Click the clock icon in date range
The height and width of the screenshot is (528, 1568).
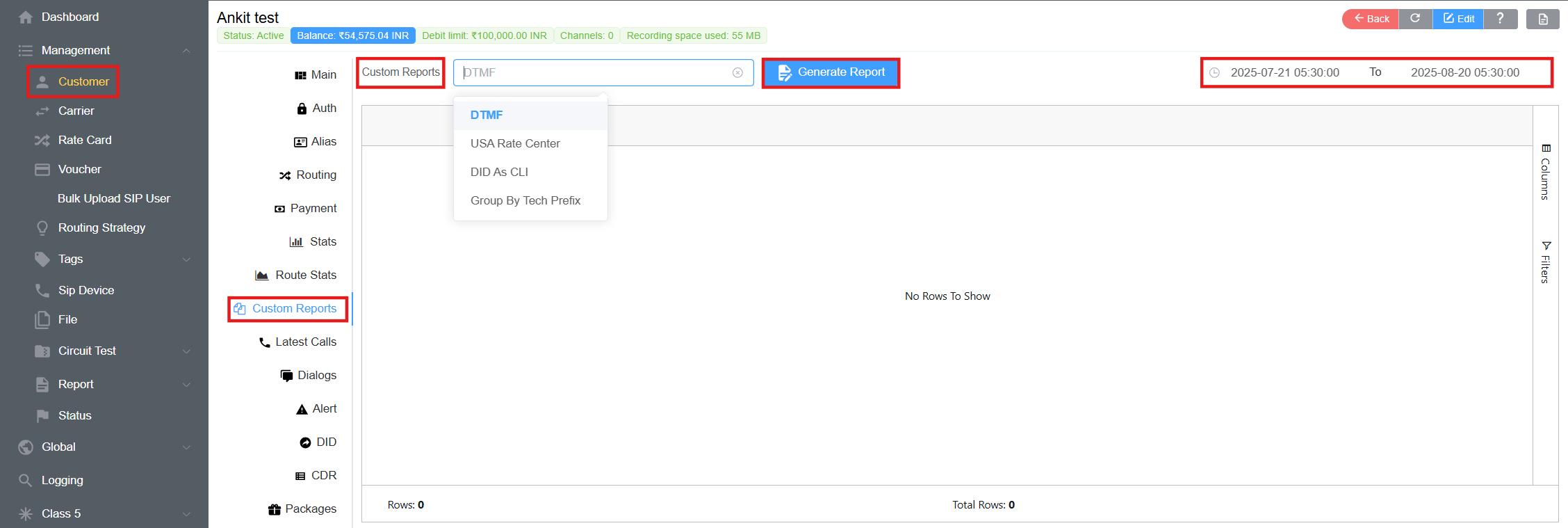(x=1214, y=73)
